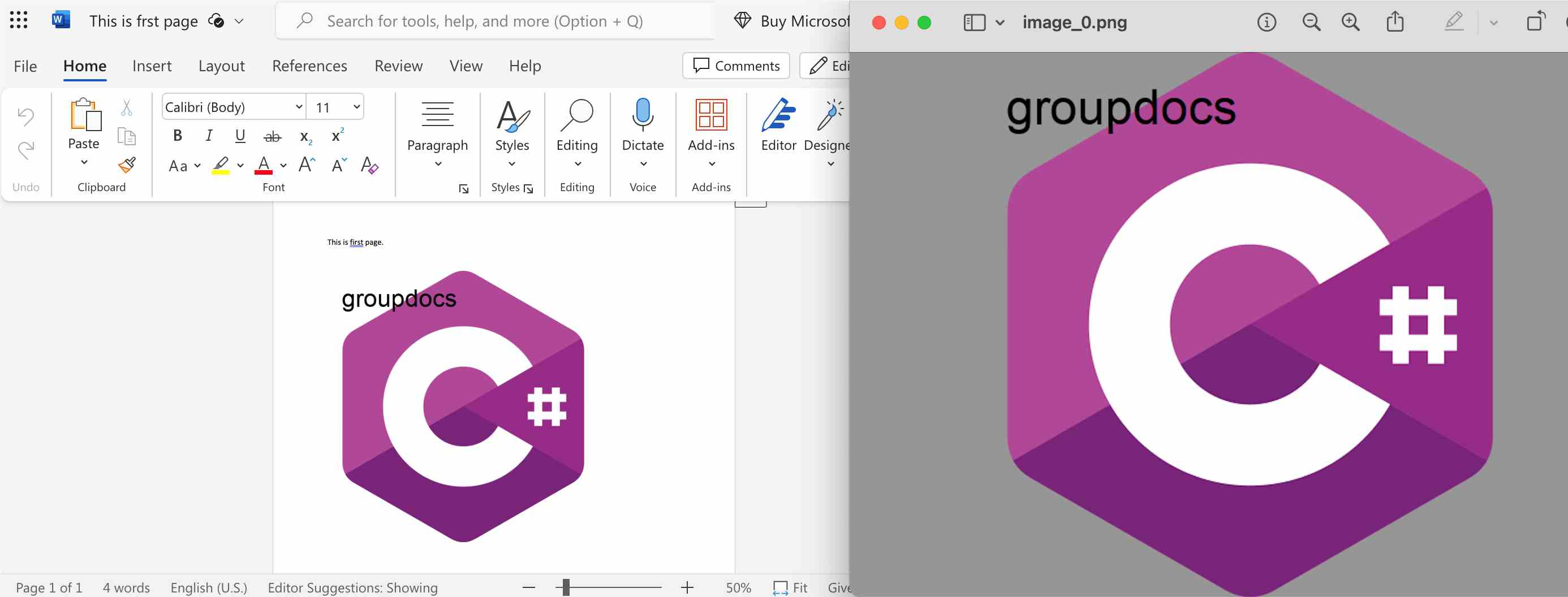The width and height of the screenshot is (1568, 597).
Task: Show image info inspector in Preview
Action: [x=1266, y=23]
